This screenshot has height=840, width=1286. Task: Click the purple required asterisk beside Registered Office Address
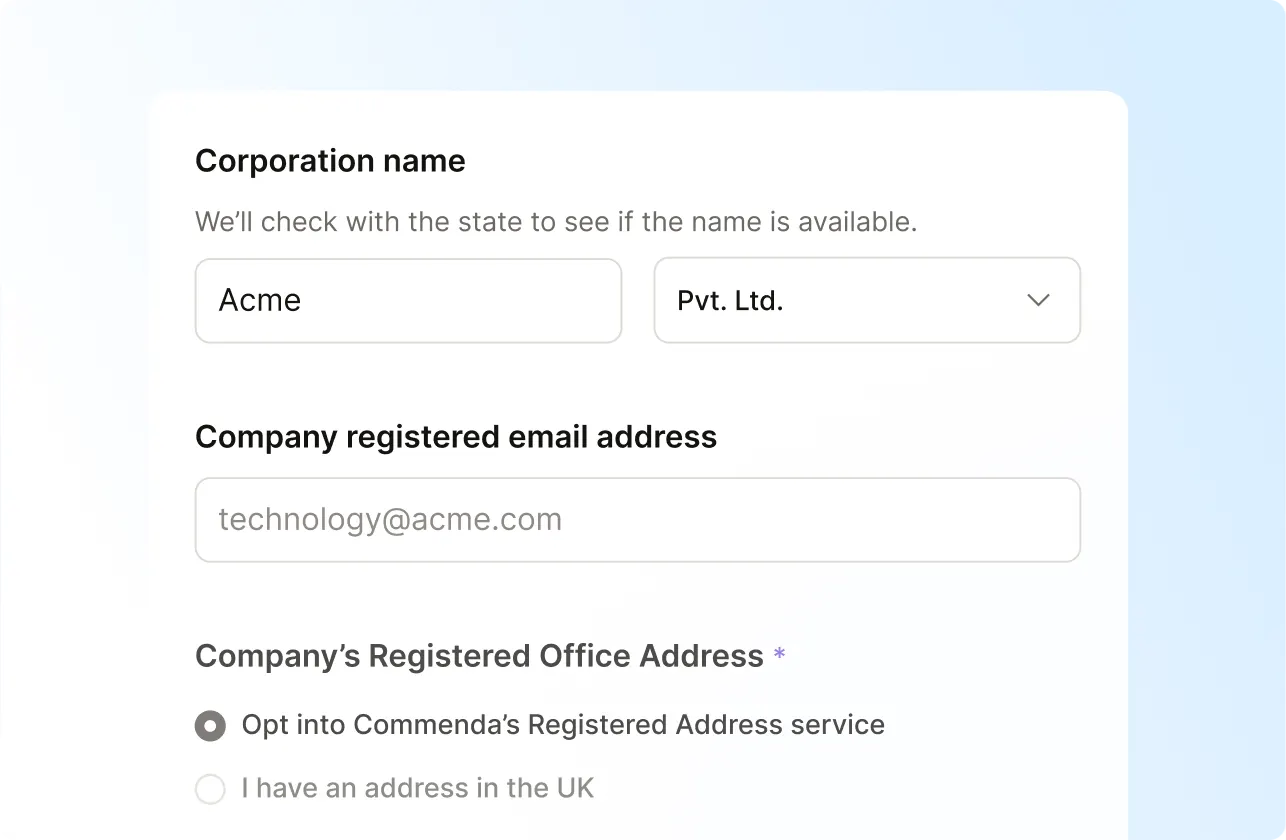click(x=780, y=656)
